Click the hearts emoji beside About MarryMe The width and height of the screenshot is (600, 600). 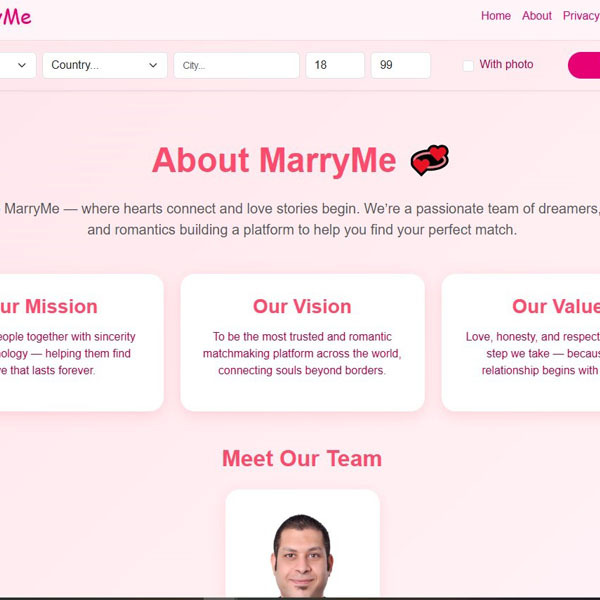(430, 160)
